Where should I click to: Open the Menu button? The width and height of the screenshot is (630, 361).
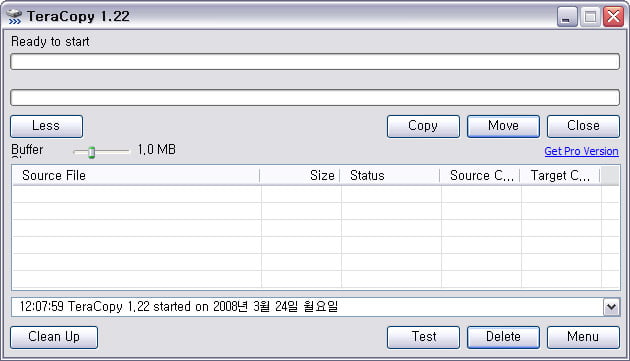pos(583,337)
